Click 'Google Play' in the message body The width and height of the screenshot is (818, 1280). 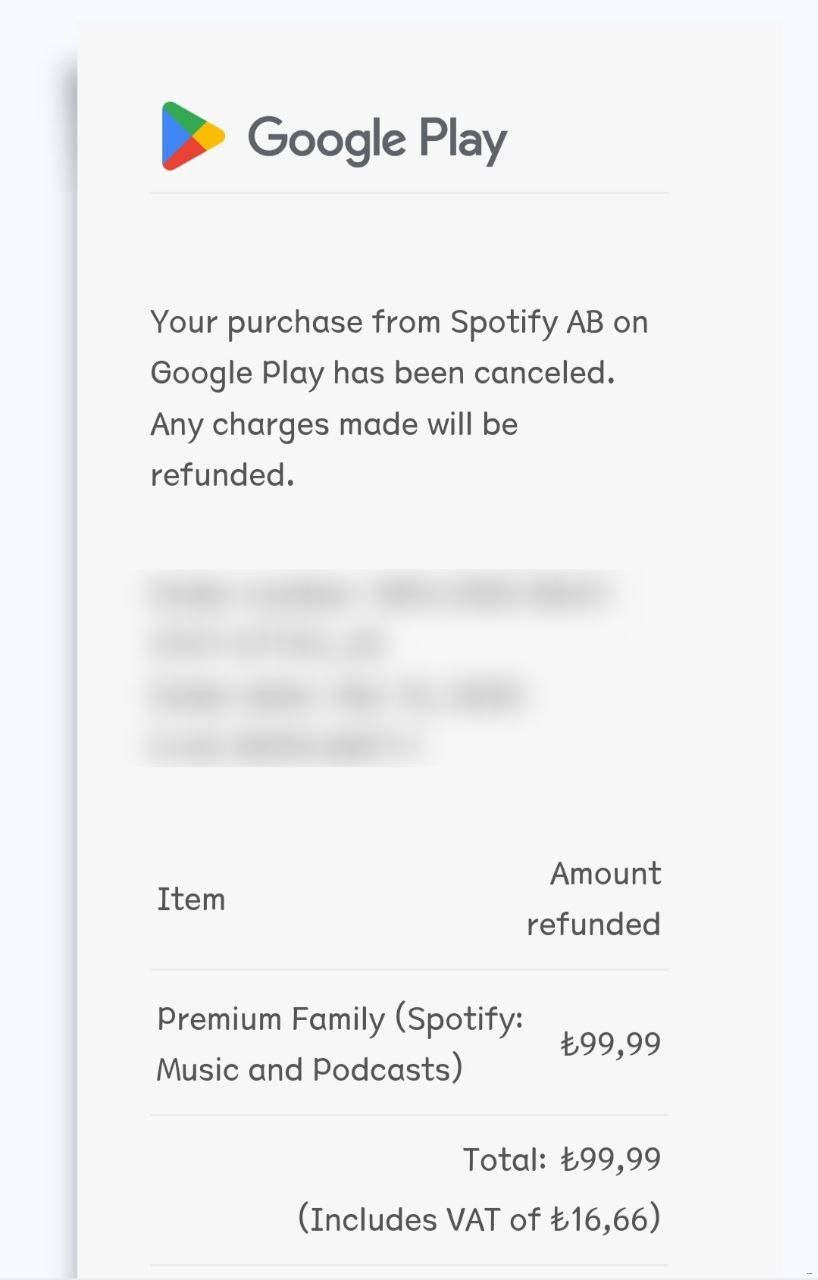[x=237, y=373]
